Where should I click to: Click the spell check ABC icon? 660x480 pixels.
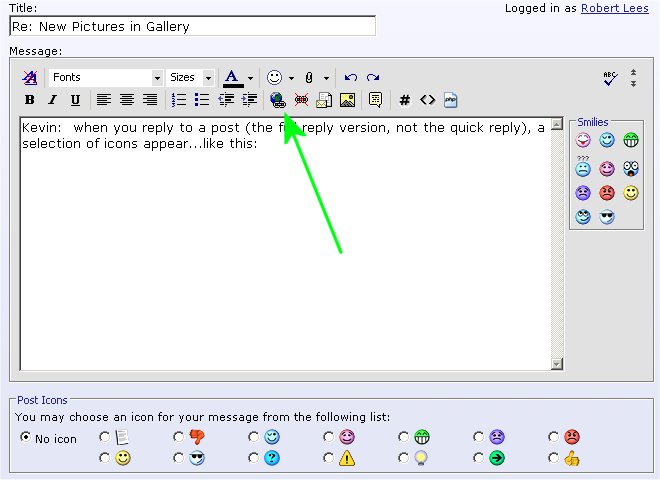(610, 77)
